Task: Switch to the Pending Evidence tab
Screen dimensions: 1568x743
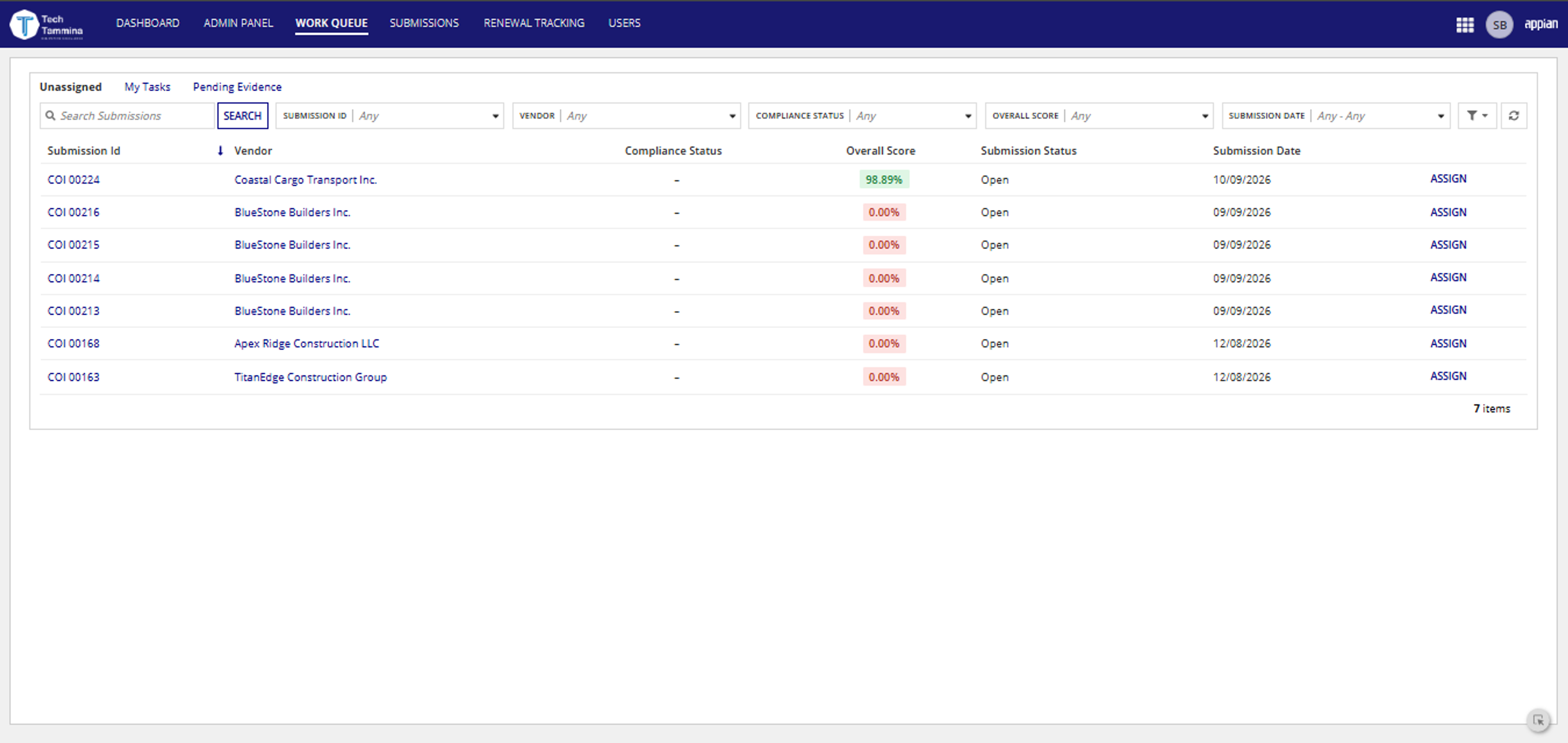Action: [237, 87]
